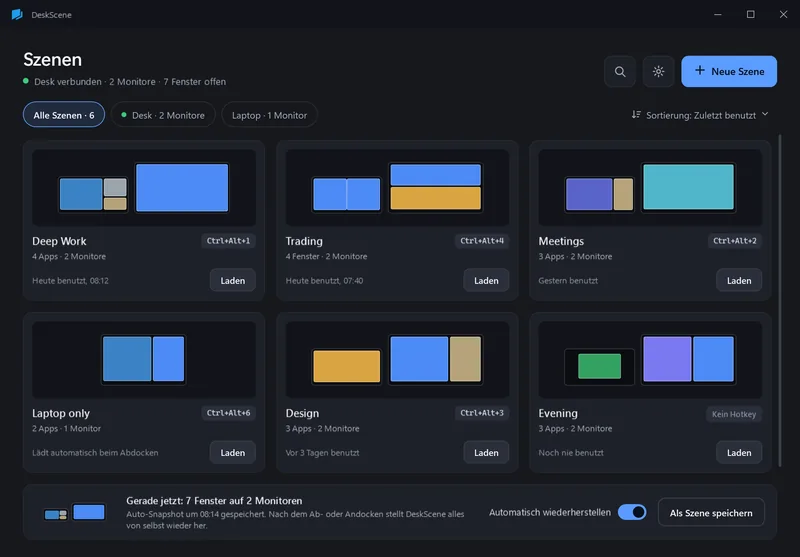Click Neue Szene button
Screen dimensions: 800x557
point(729,71)
